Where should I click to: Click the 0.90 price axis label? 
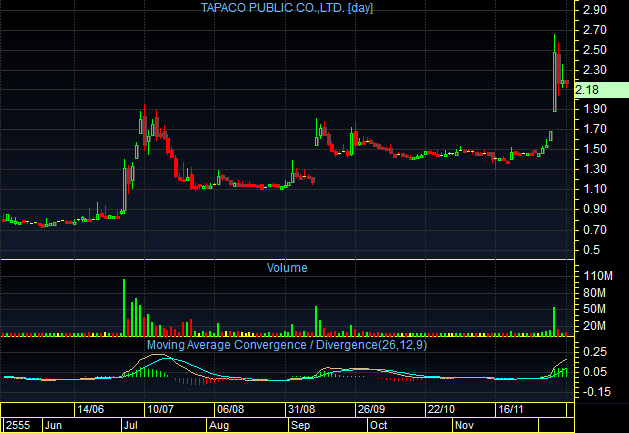pos(594,209)
